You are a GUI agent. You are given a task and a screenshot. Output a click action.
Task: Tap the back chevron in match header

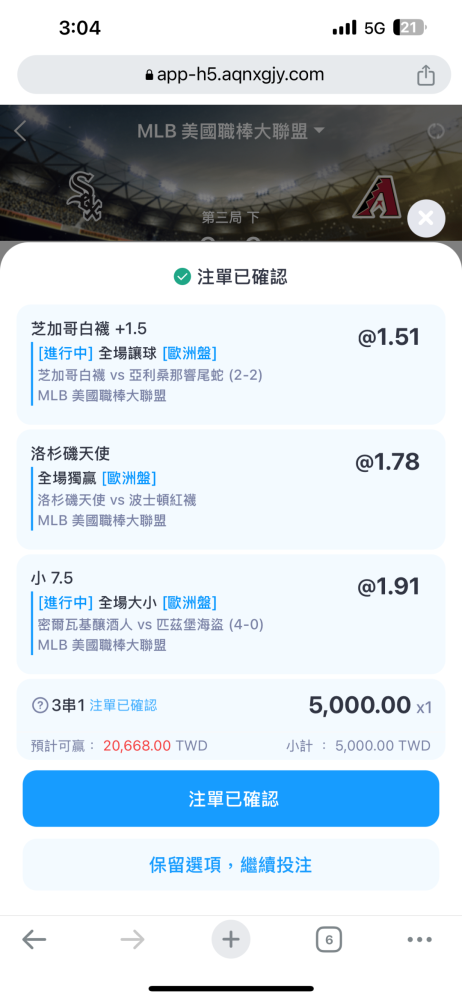(x=20, y=131)
